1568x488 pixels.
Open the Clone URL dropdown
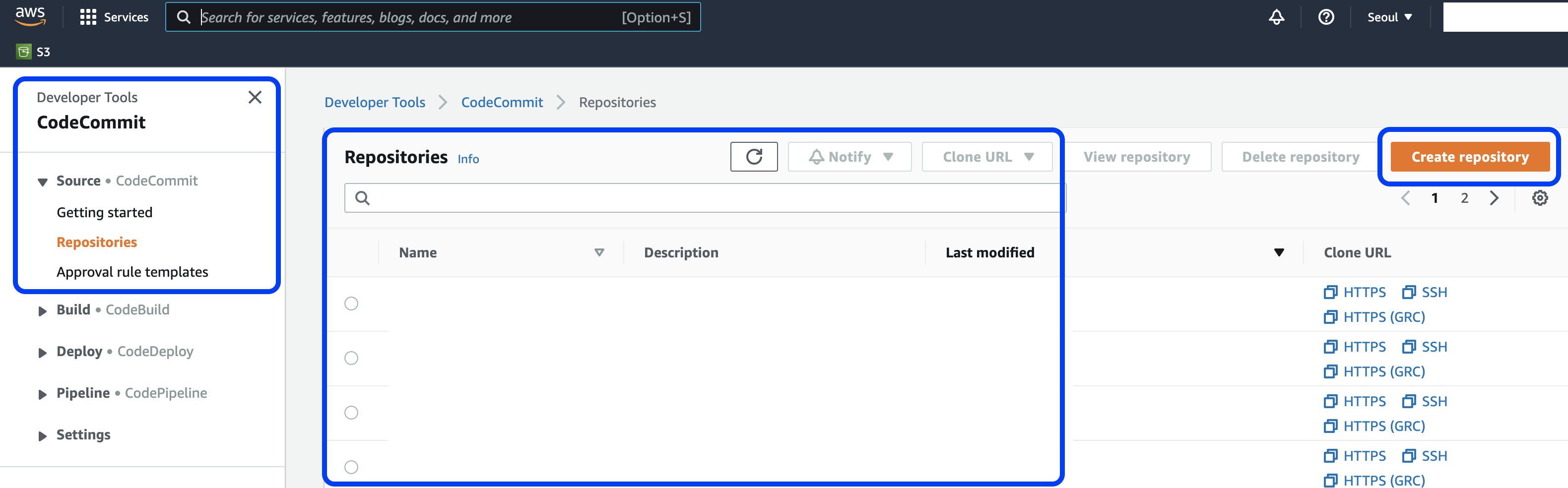click(986, 157)
